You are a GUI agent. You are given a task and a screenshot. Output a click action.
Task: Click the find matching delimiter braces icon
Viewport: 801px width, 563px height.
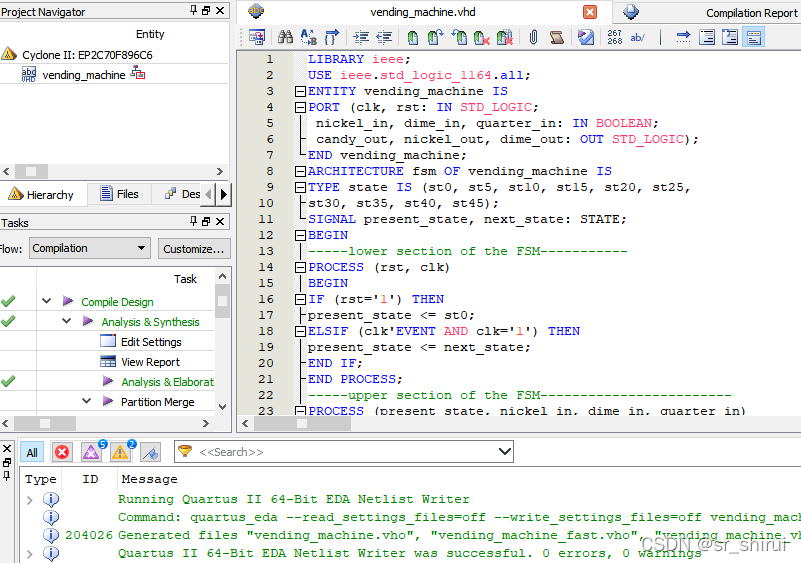coord(332,37)
